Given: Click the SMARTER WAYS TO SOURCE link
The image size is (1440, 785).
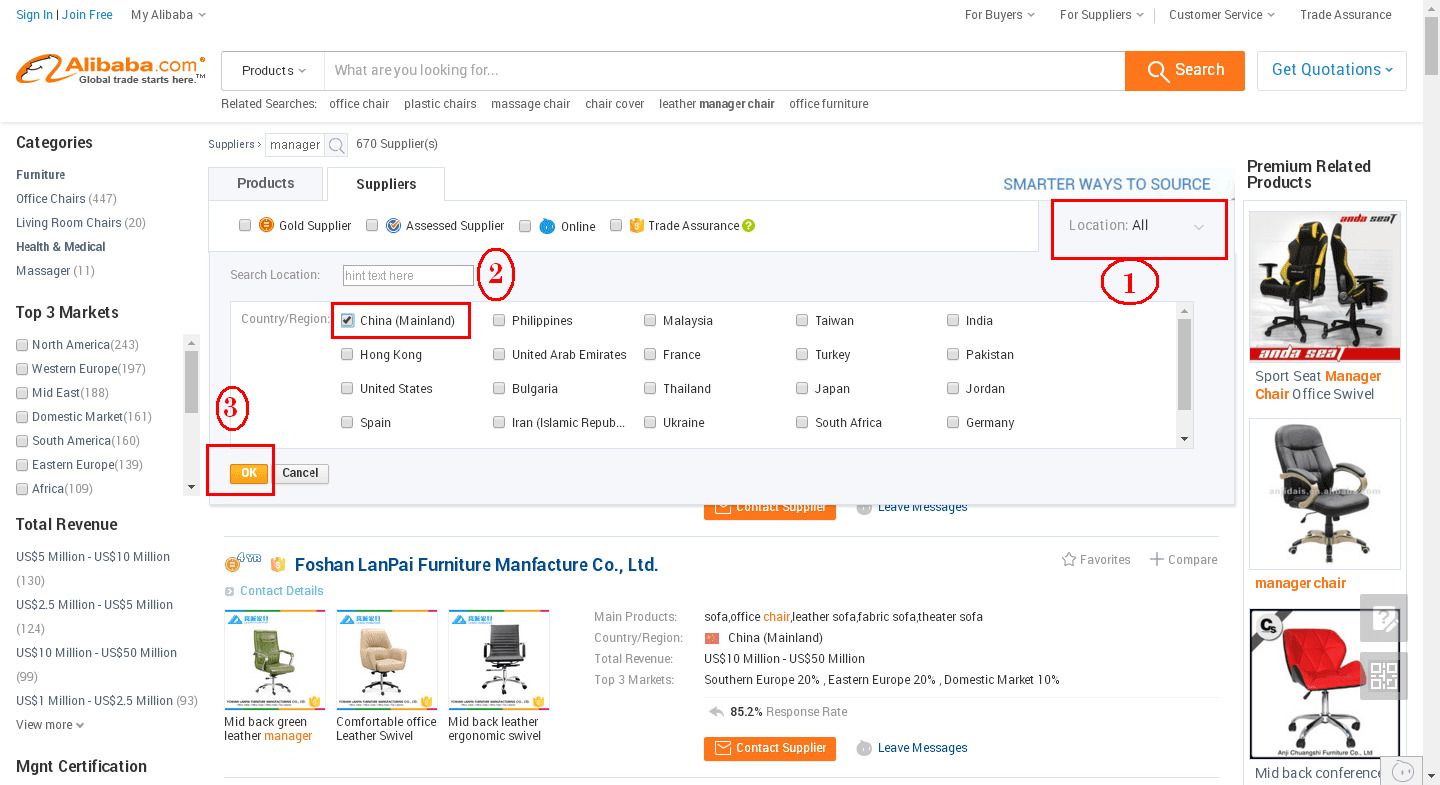Looking at the screenshot, I should [x=1107, y=184].
